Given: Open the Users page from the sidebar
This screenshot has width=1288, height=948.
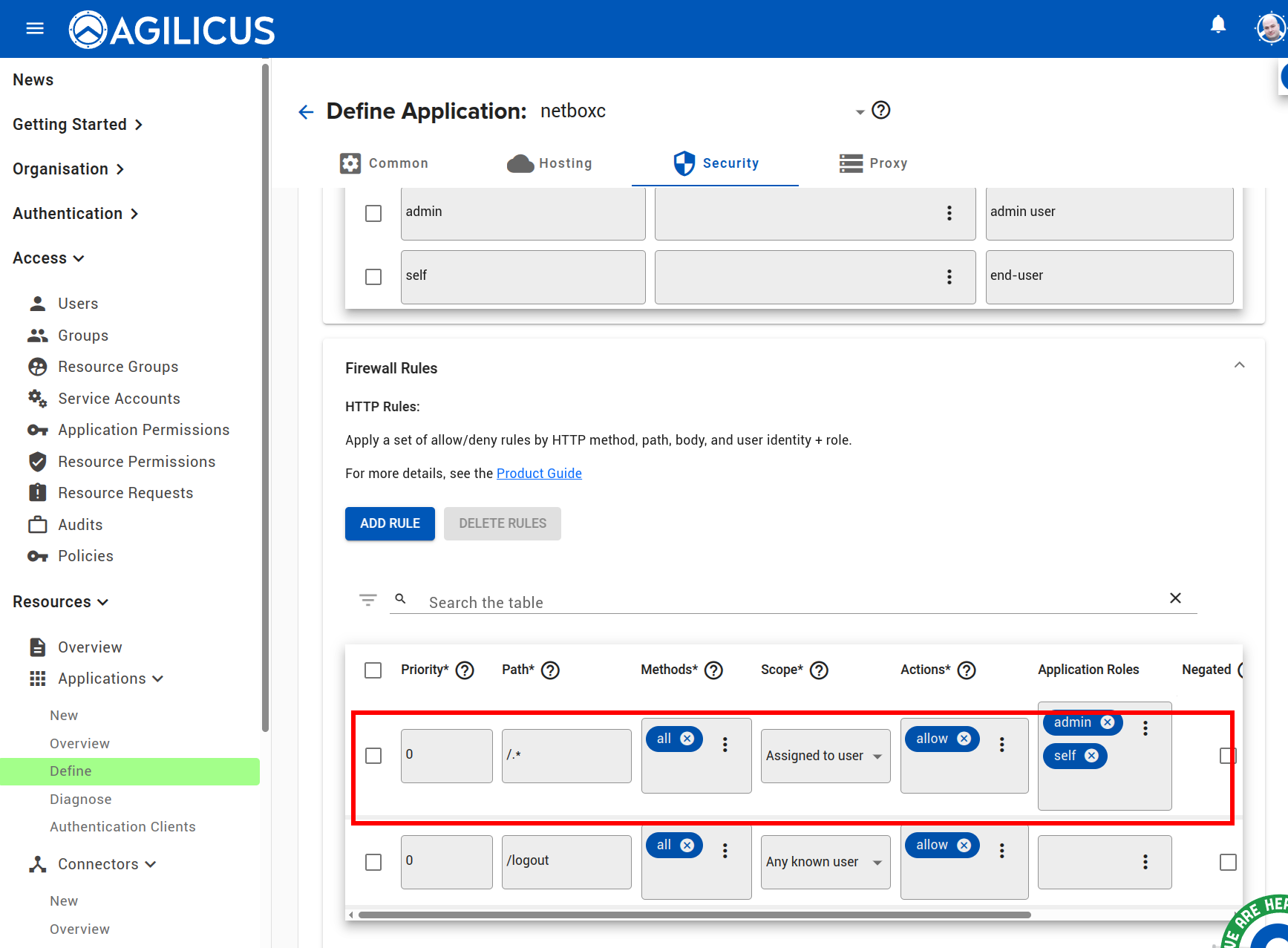Looking at the screenshot, I should pos(78,303).
